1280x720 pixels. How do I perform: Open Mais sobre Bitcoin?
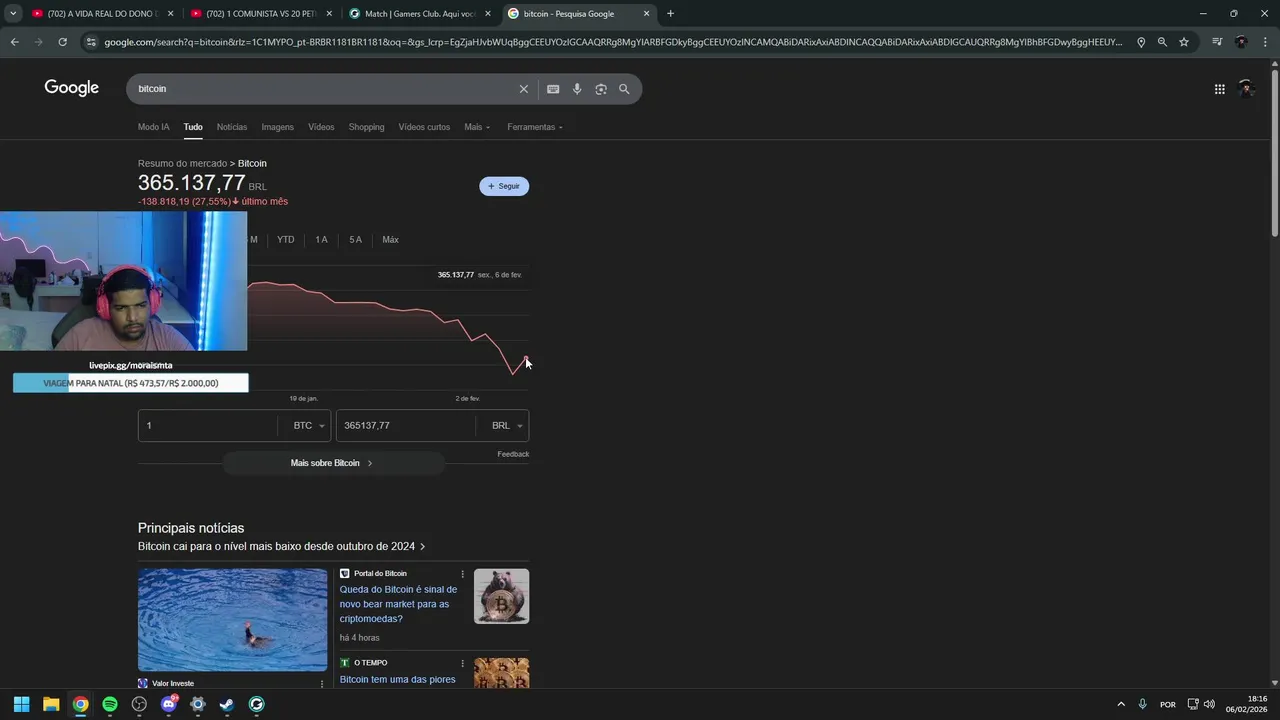pyautogui.click(x=333, y=463)
